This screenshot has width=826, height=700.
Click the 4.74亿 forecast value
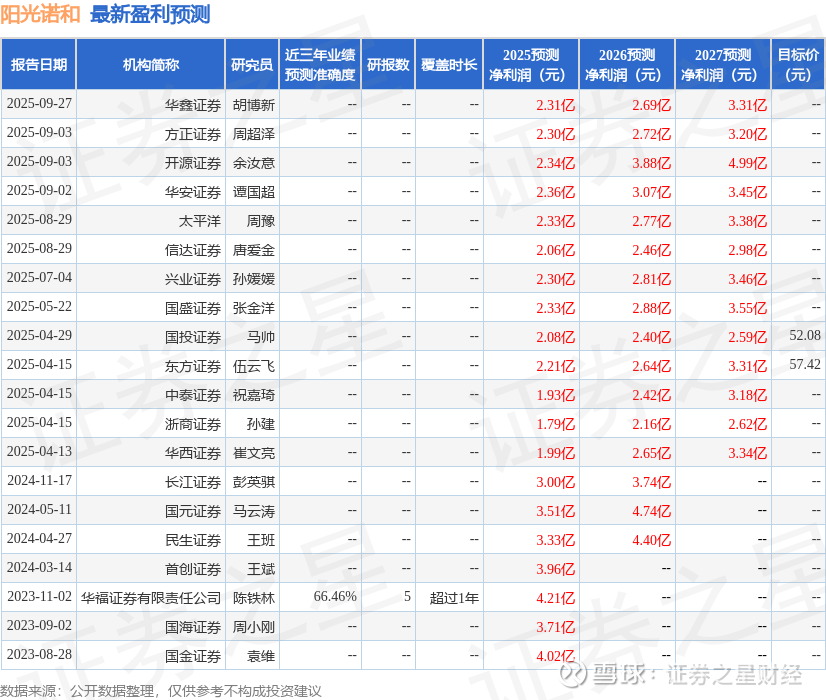click(652, 511)
